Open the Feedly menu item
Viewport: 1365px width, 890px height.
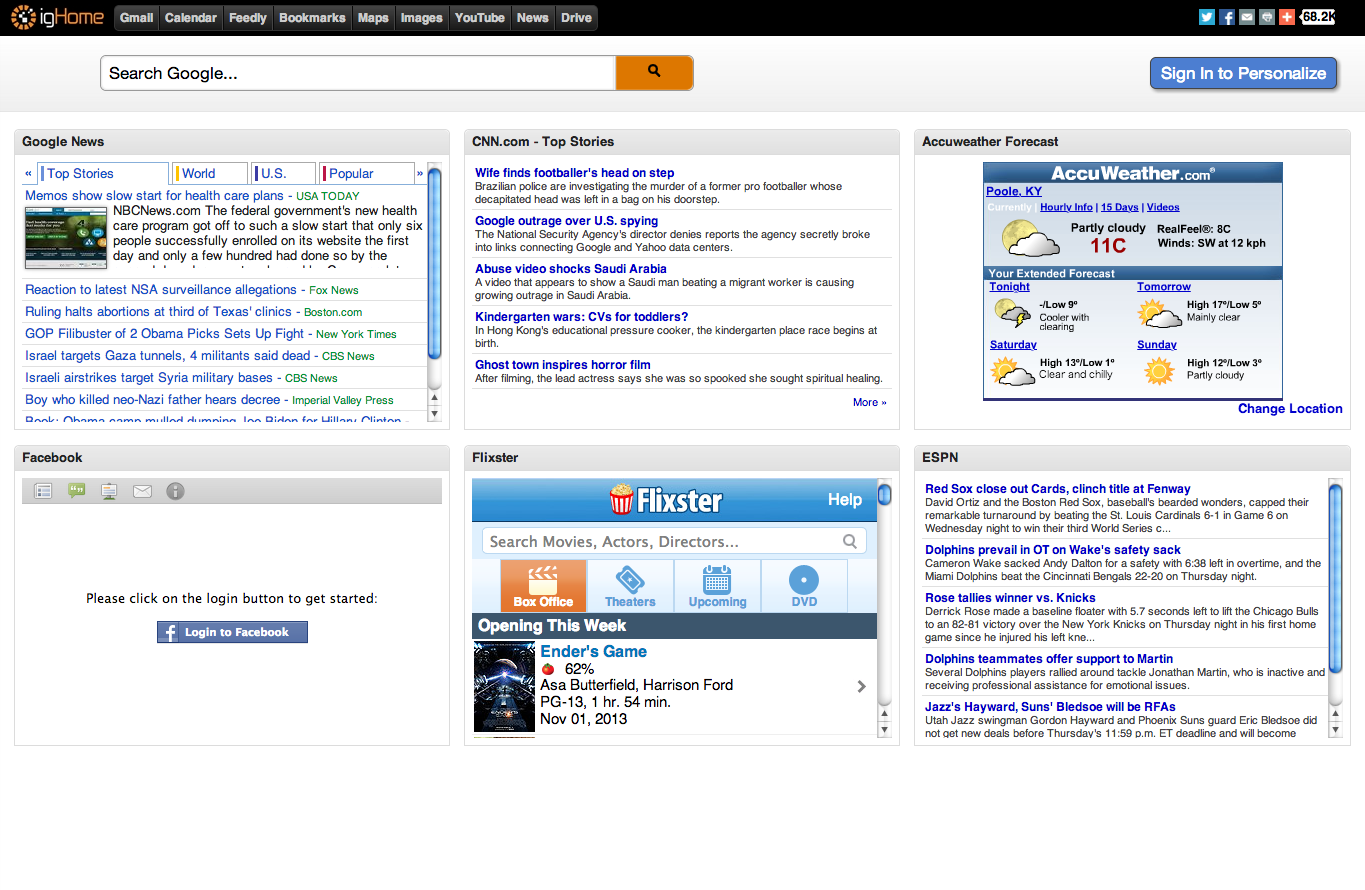248,17
